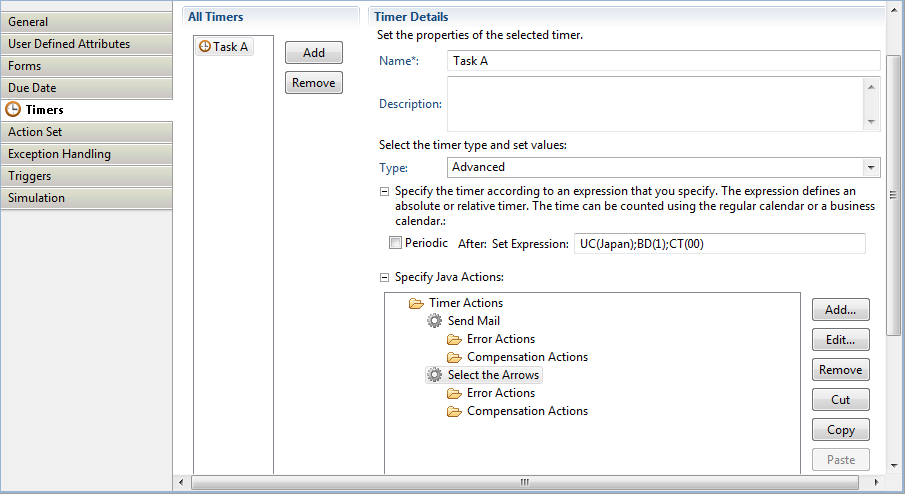
Task: Click the Set Expression input field
Action: point(719,244)
